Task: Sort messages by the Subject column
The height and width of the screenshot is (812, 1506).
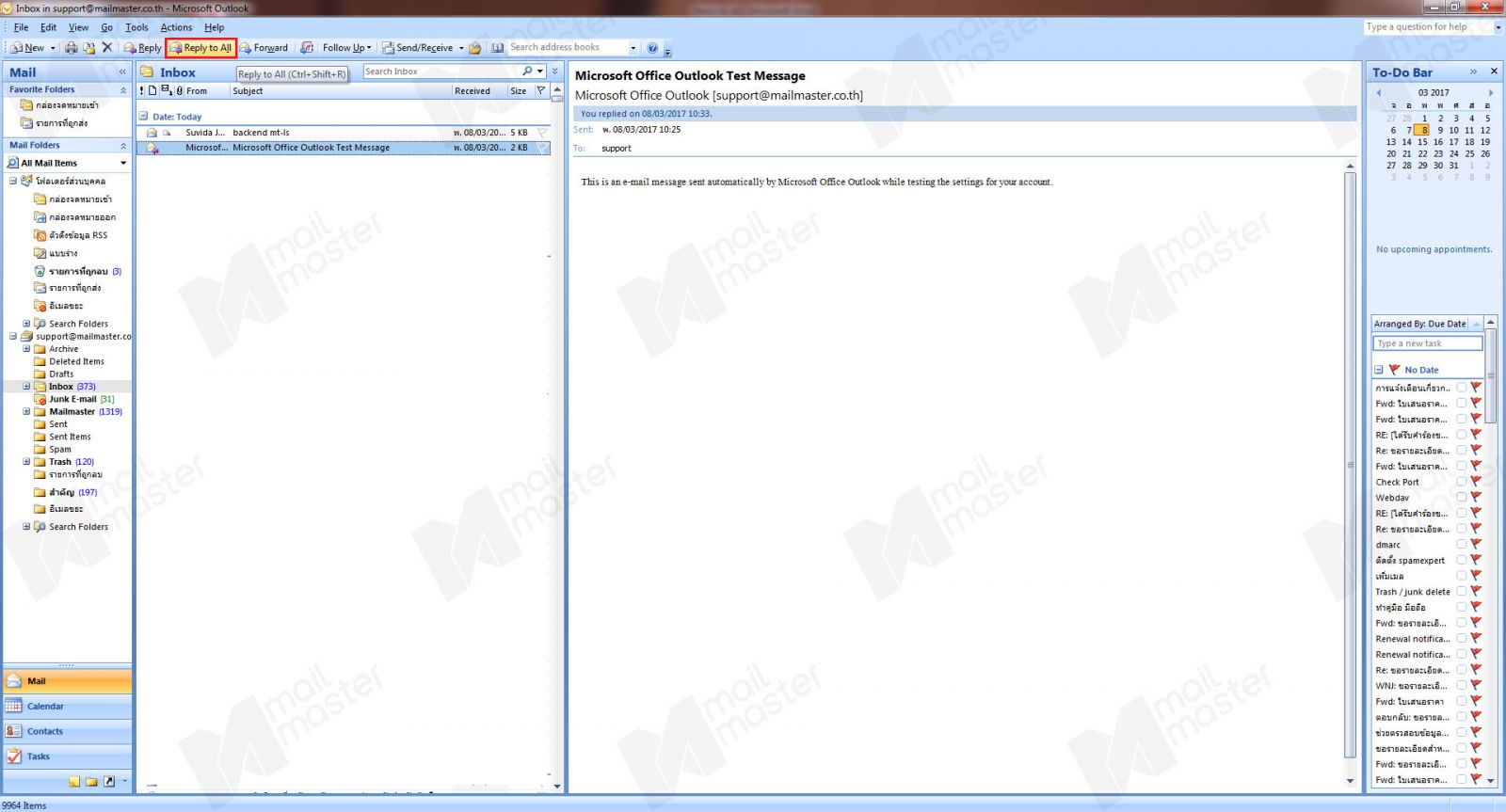Action: (341, 91)
